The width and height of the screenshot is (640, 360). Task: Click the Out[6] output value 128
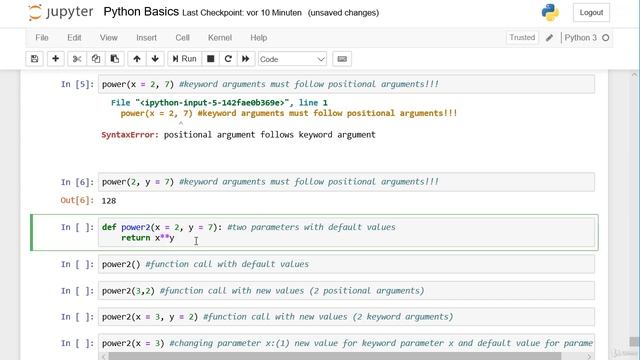pos(109,201)
